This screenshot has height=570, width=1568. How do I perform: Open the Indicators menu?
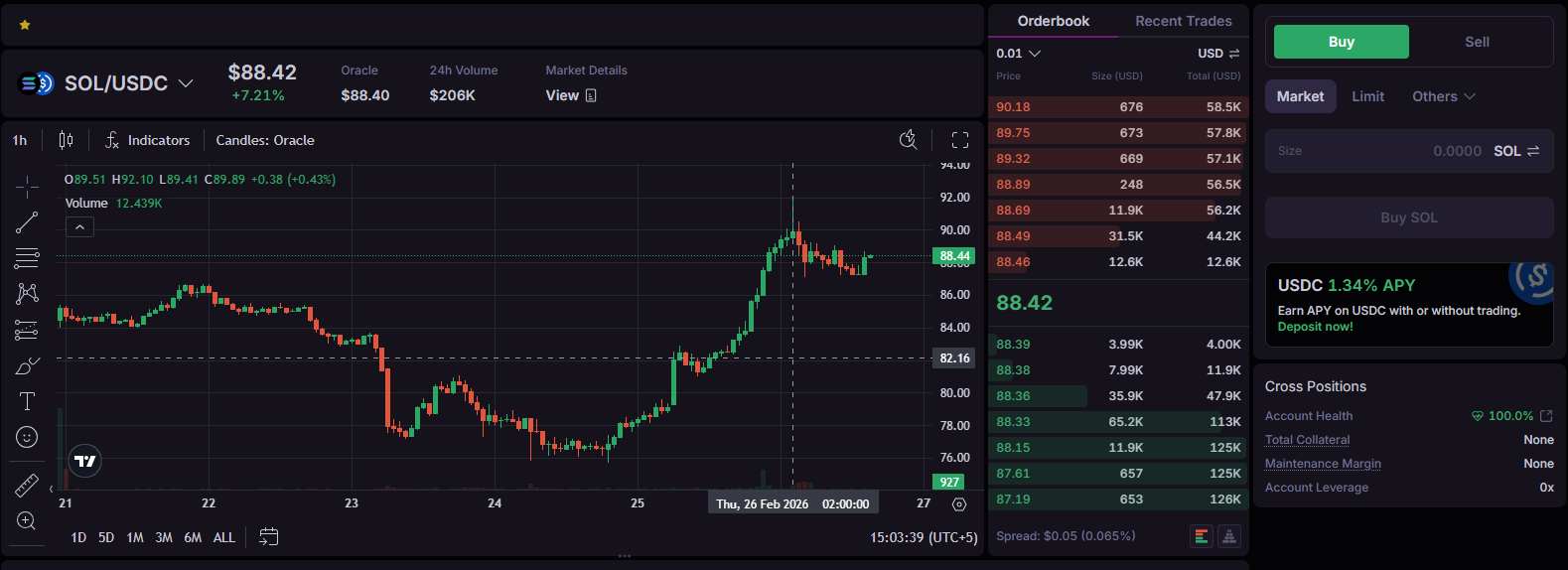coord(147,140)
